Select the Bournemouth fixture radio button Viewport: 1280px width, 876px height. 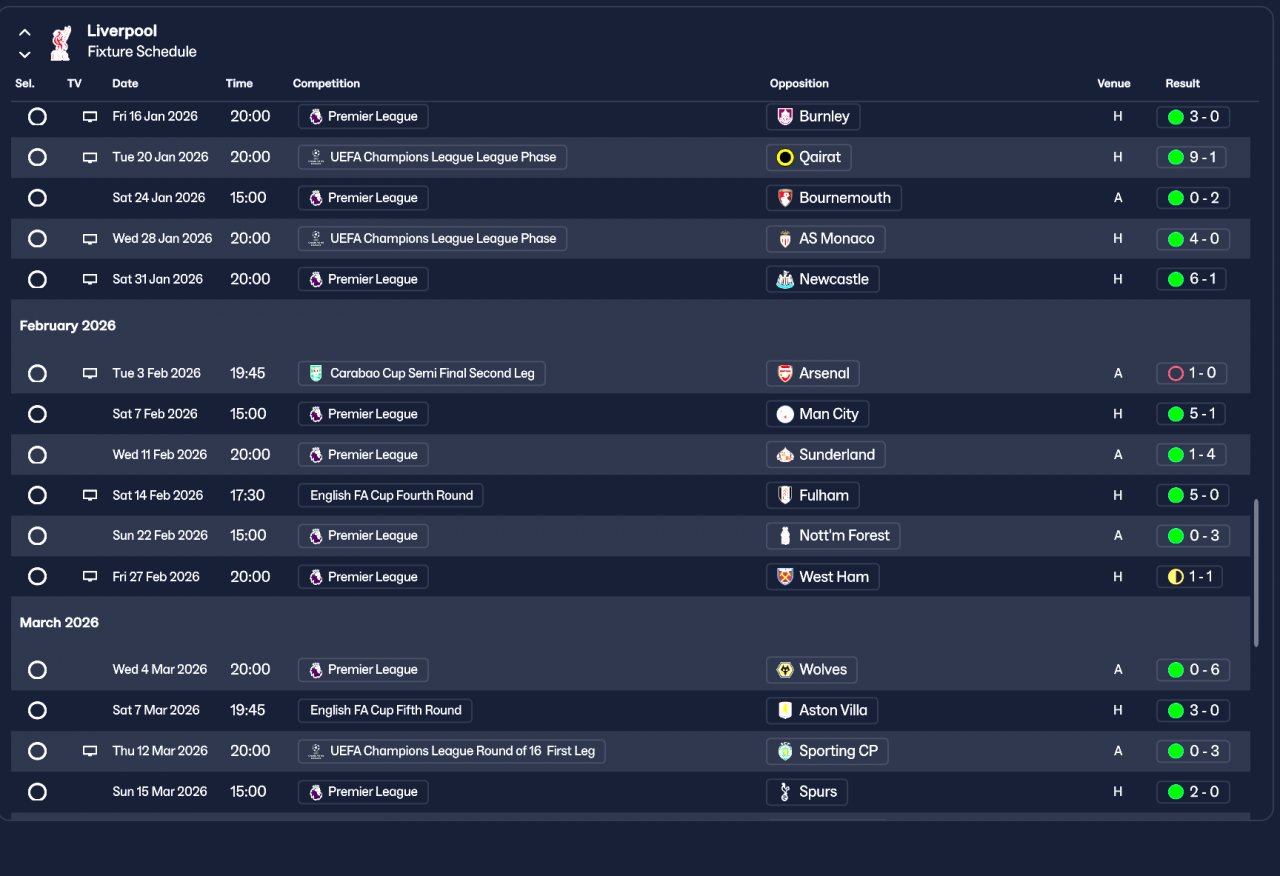[x=37, y=198]
